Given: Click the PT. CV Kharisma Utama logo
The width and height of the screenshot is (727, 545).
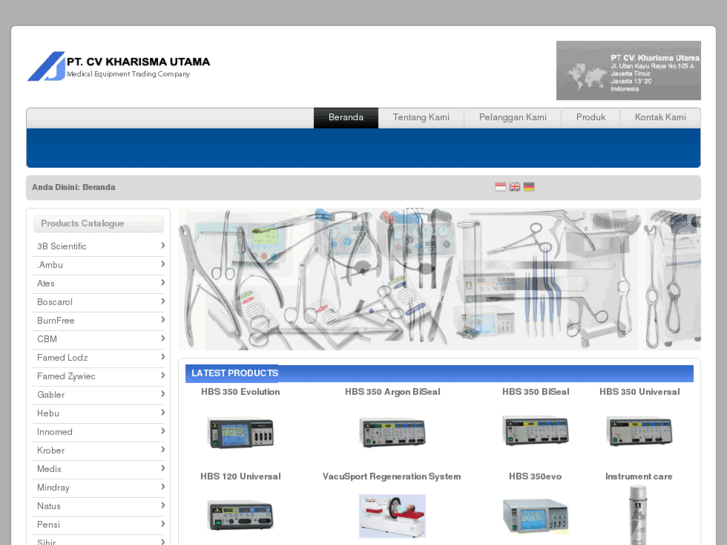Looking at the screenshot, I should [x=119, y=66].
